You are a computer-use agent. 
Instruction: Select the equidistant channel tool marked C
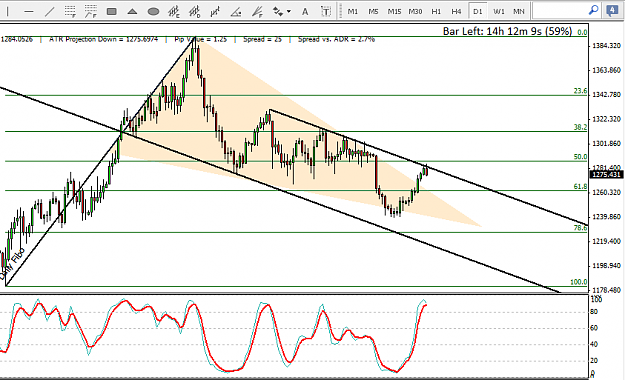tap(174, 12)
